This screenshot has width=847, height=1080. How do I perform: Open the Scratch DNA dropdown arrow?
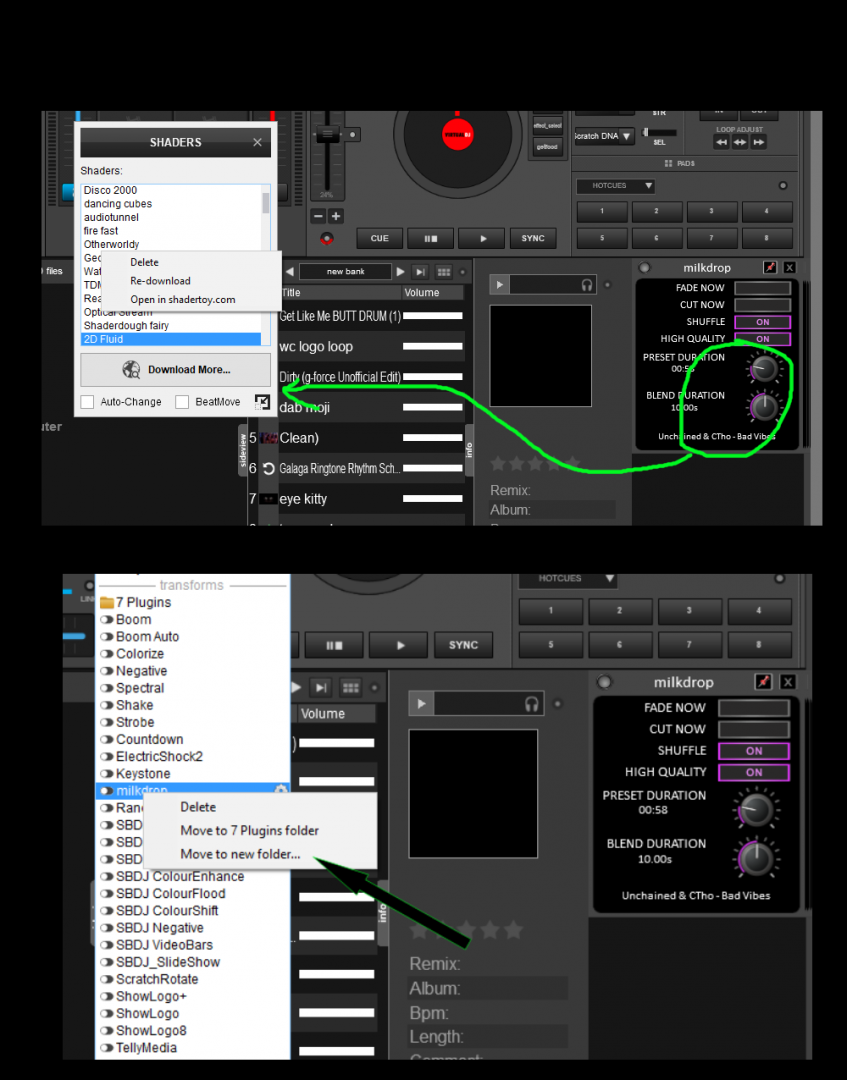click(626, 136)
